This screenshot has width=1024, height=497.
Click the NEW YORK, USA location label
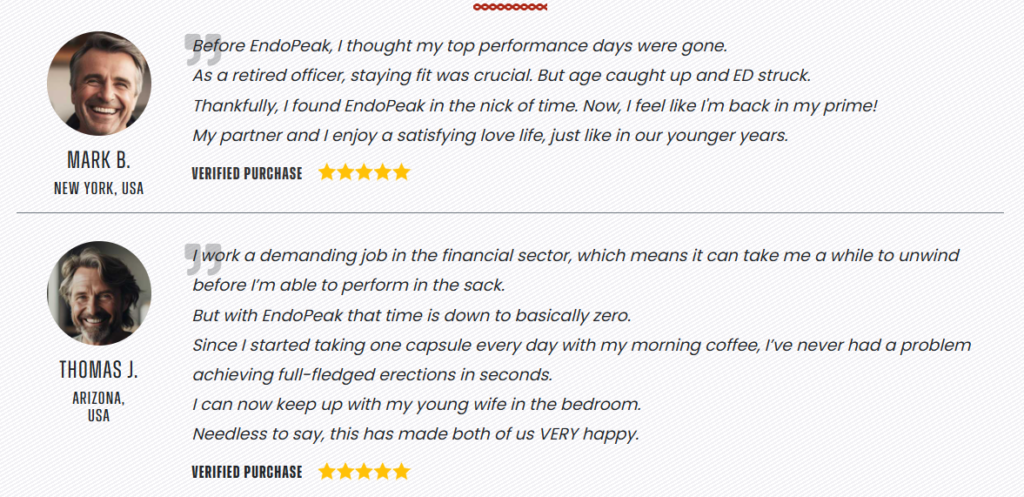tap(99, 188)
